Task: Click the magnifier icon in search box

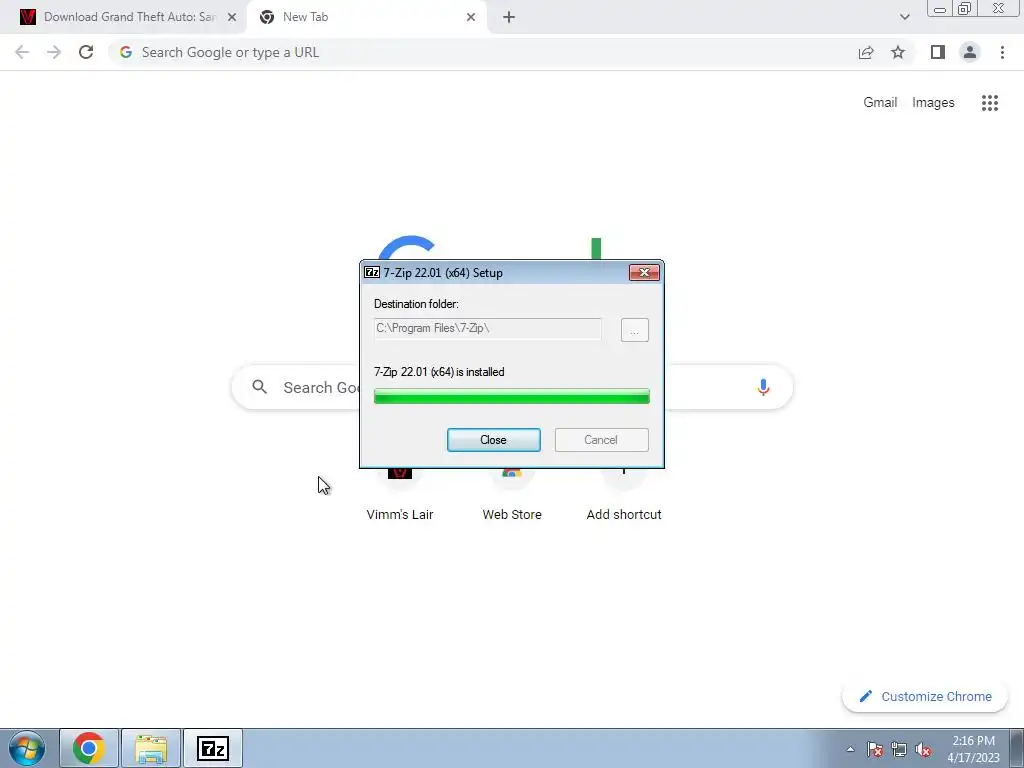Action: (259, 387)
